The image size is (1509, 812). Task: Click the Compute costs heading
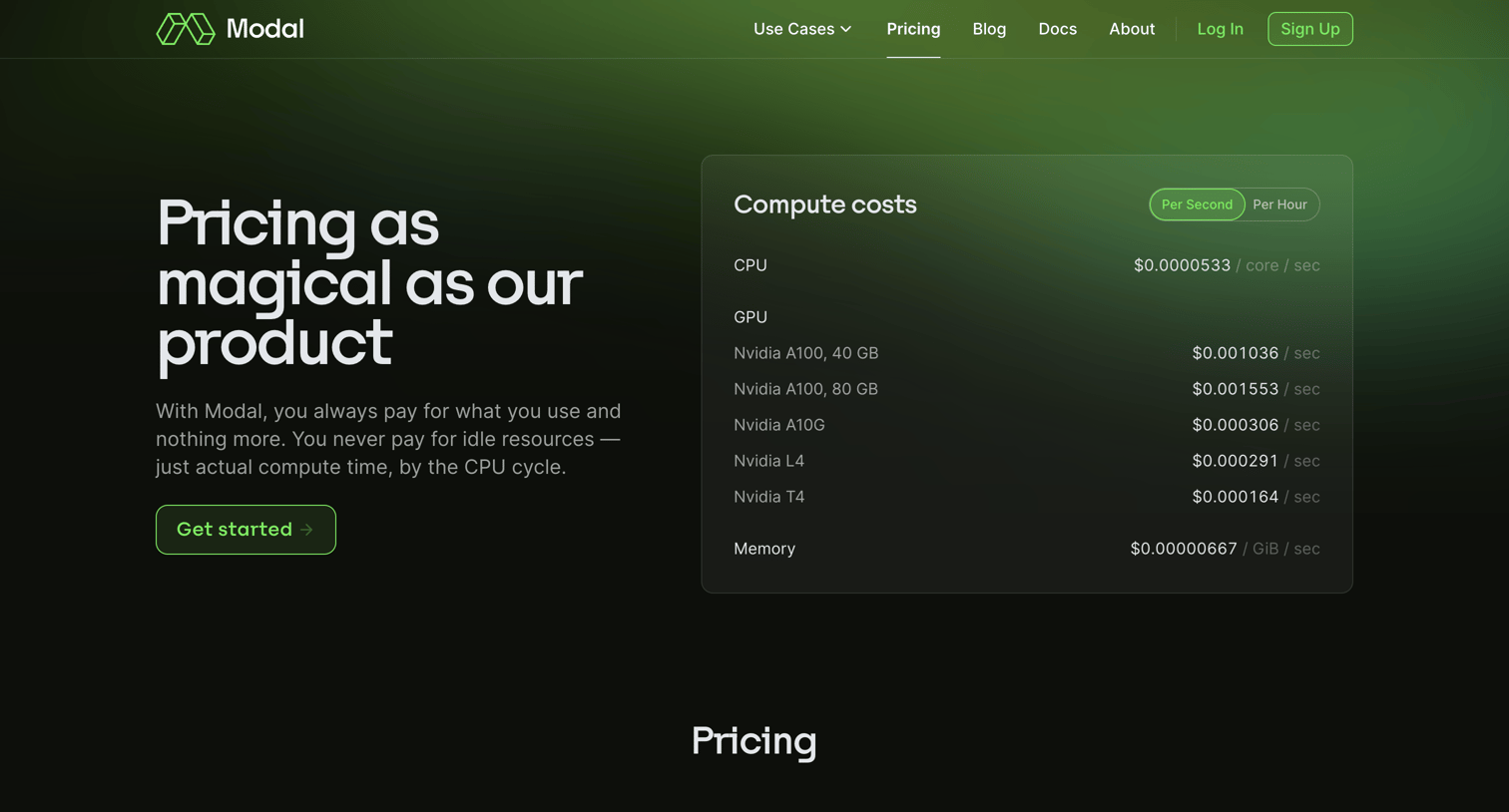tap(824, 204)
